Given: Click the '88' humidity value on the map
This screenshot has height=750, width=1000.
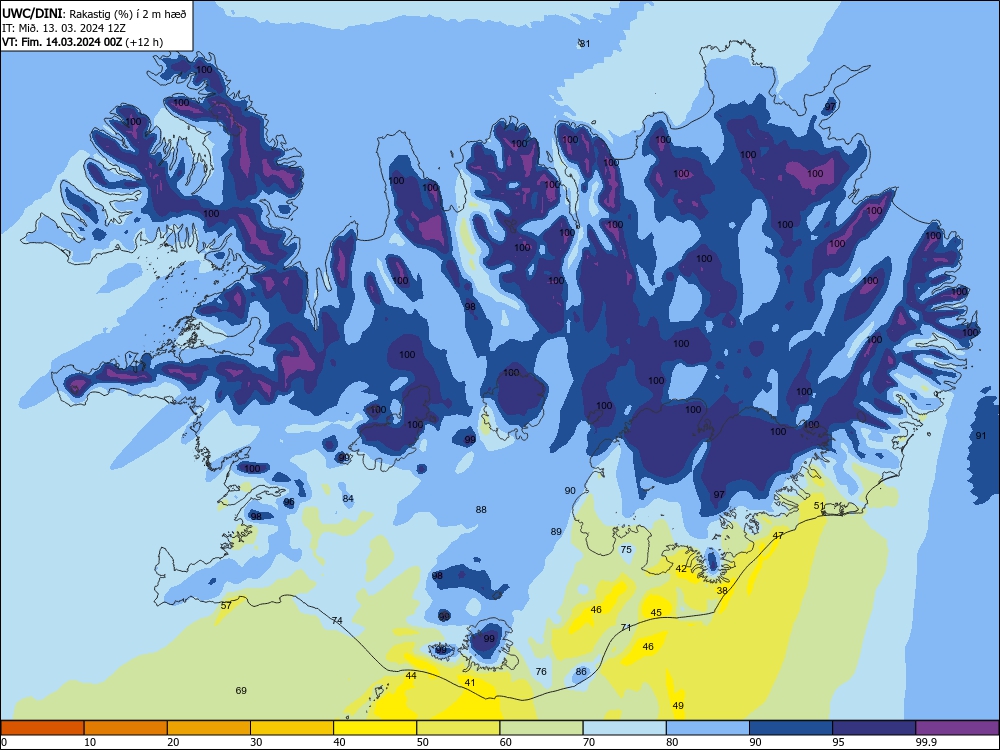Looking at the screenshot, I should 482,510.
